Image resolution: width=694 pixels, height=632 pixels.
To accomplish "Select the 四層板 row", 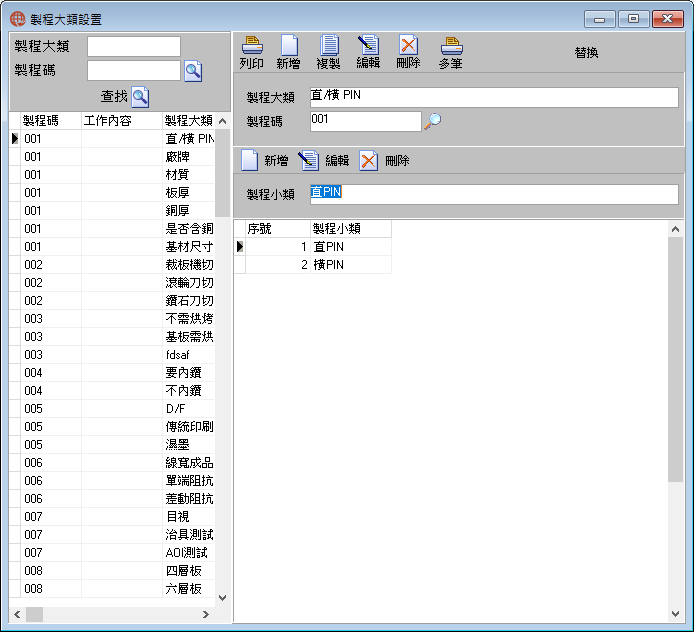I will pyautogui.click(x=112, y=570).
